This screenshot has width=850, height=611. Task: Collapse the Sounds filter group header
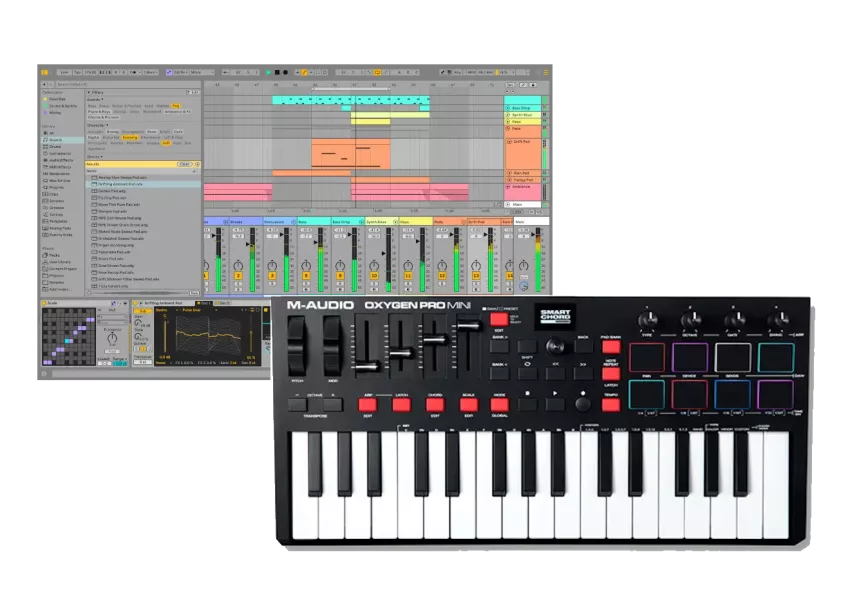[x=93, y=99]
